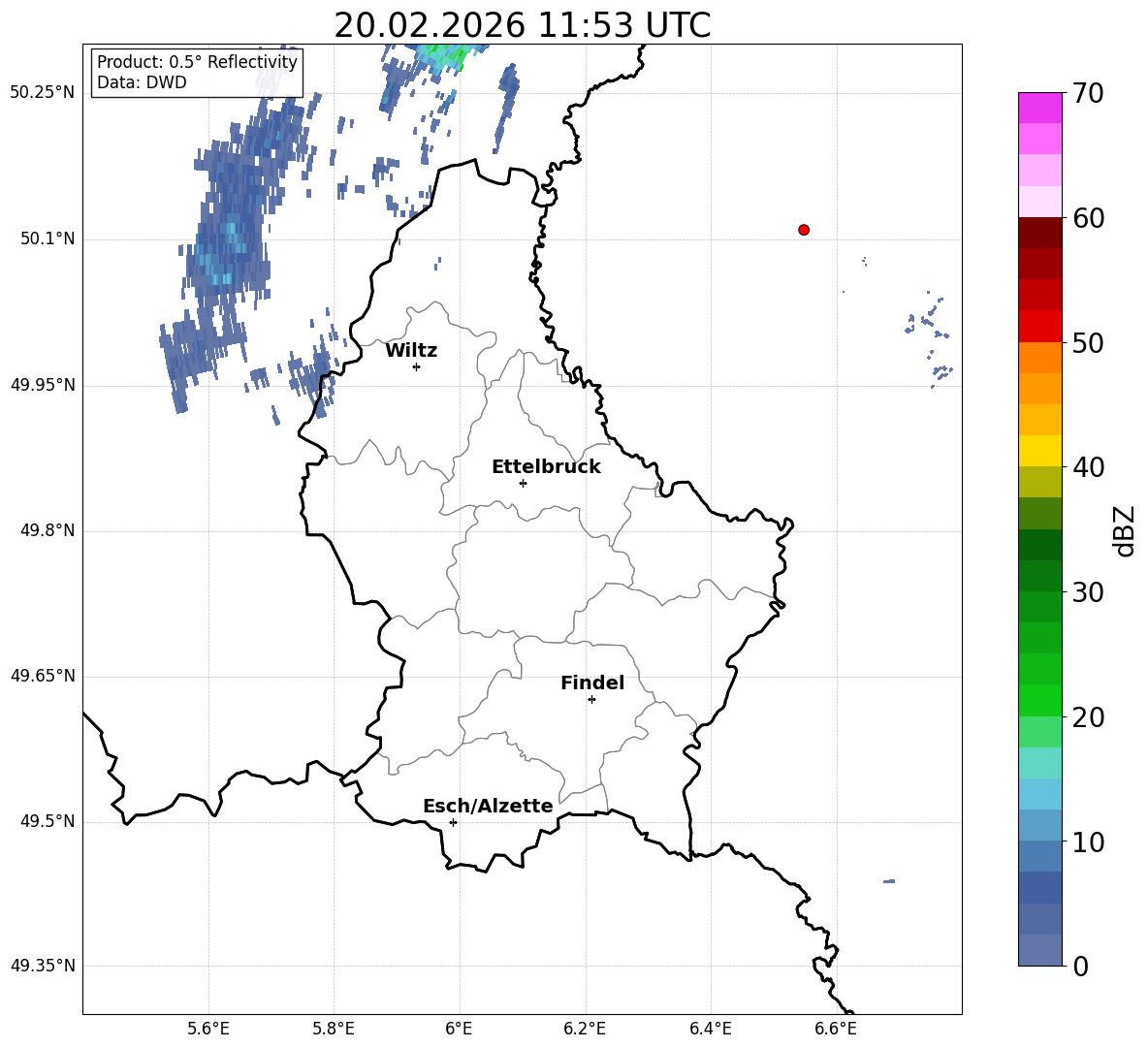Image resolution: width=1148 pixels, height=1048 pixels.
Task: Click the 10 value on the colorbar
Action: point(1088,842)
